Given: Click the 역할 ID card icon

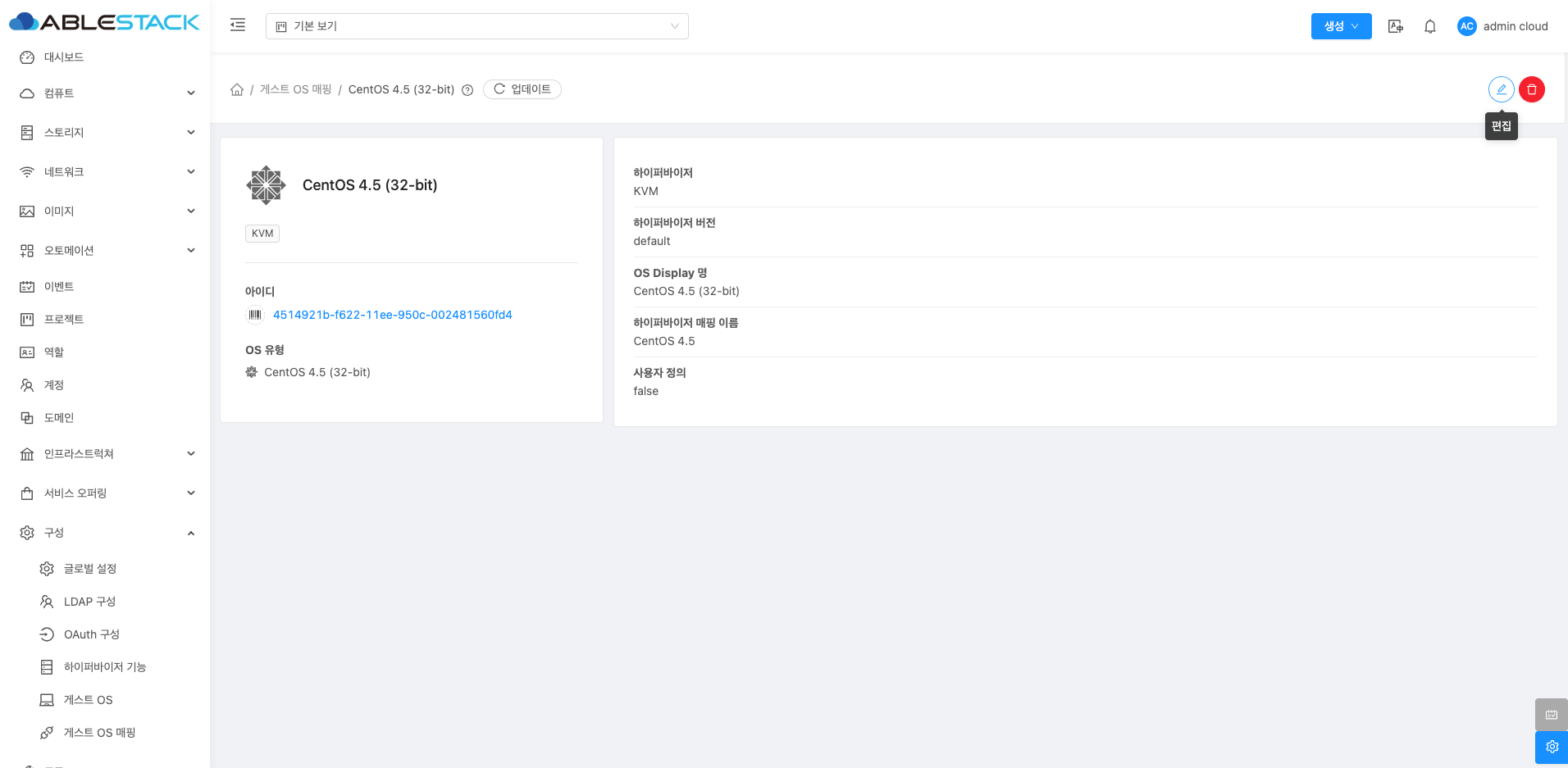Looking at the screenshot, I should pyautogui.click(x=27, y=352).
